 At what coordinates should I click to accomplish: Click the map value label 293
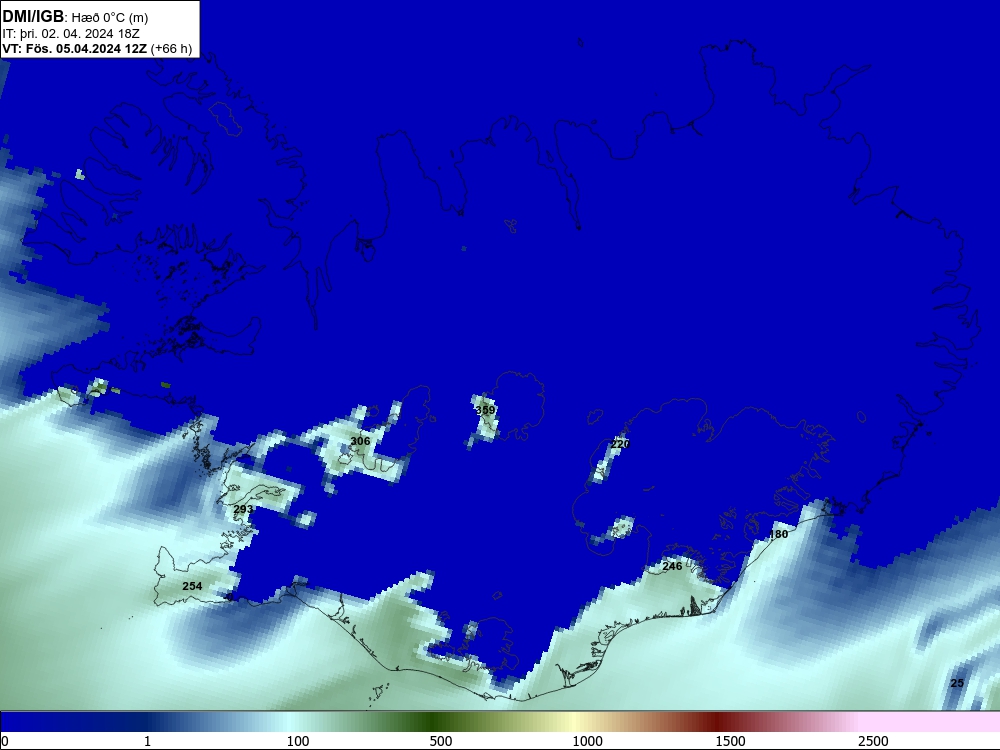pos(243,509)
